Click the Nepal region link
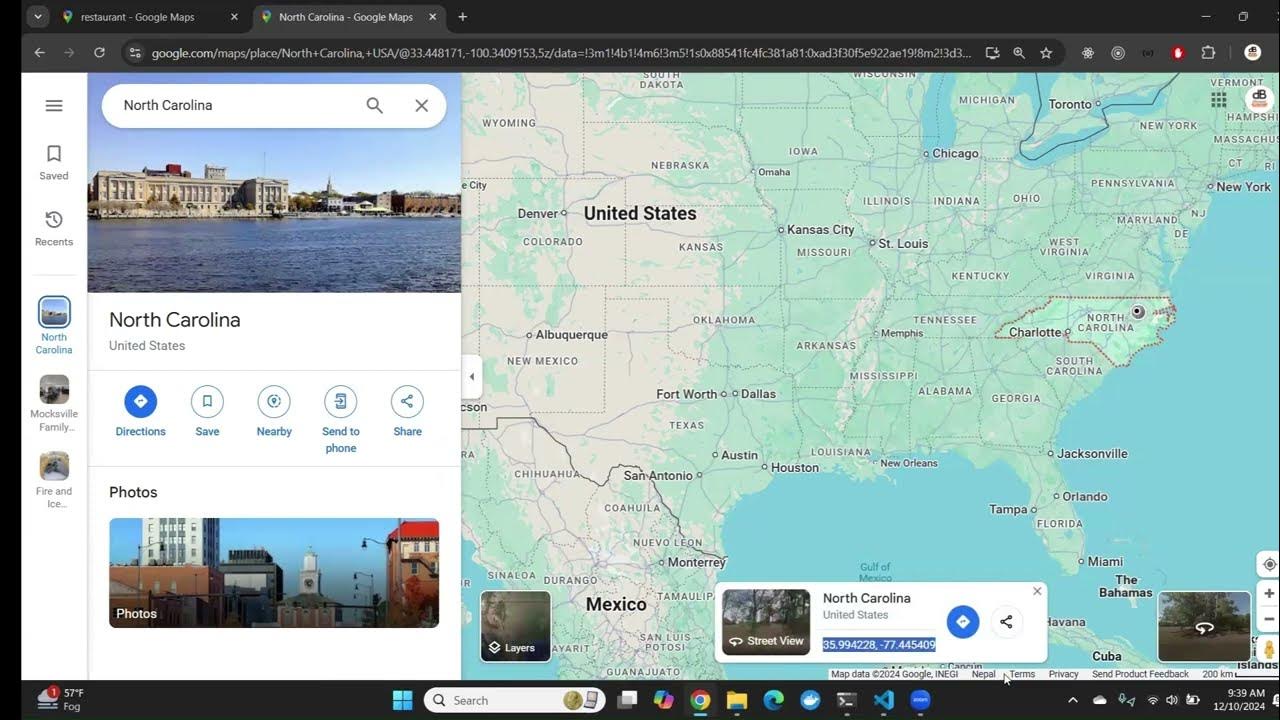Image resolution: width=1280 pixels, height=720 pixels. coord(983,674)
